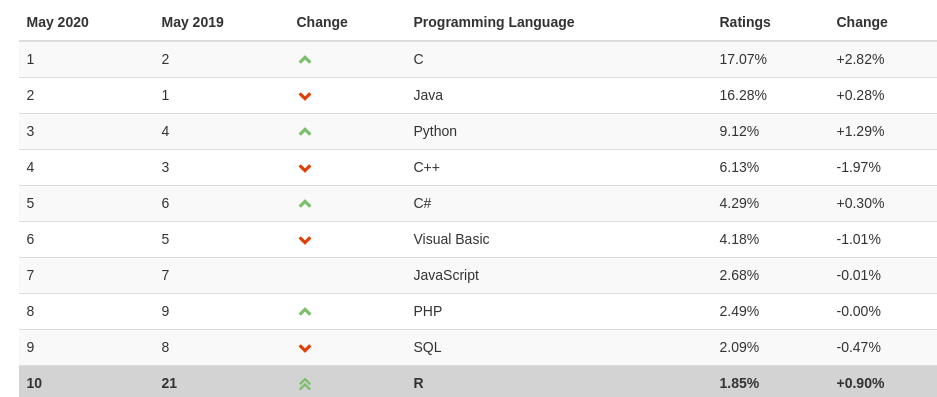The width and height of the screenshot is (937, 397).
Task: Click the 2.49% rating value
Action: pyautogui.click(x=739, y=311)
